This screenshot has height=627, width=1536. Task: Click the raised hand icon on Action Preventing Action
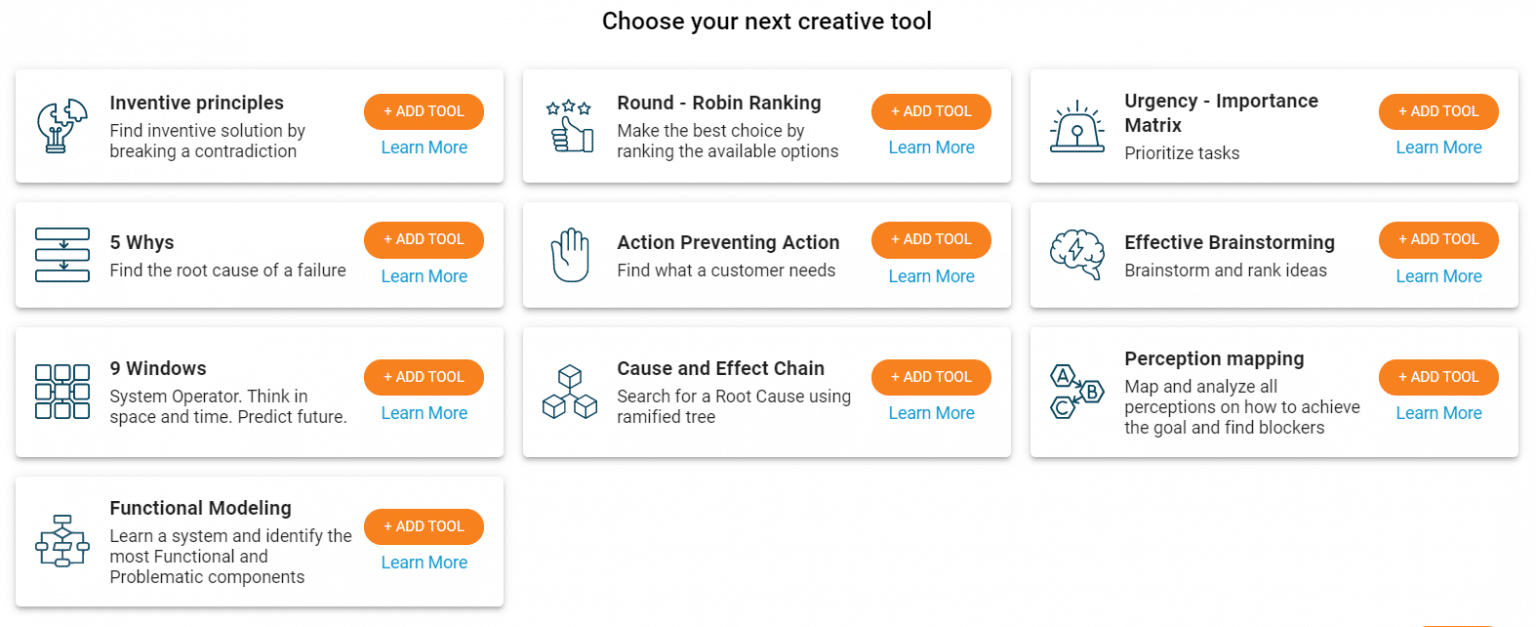click(570, 254)
